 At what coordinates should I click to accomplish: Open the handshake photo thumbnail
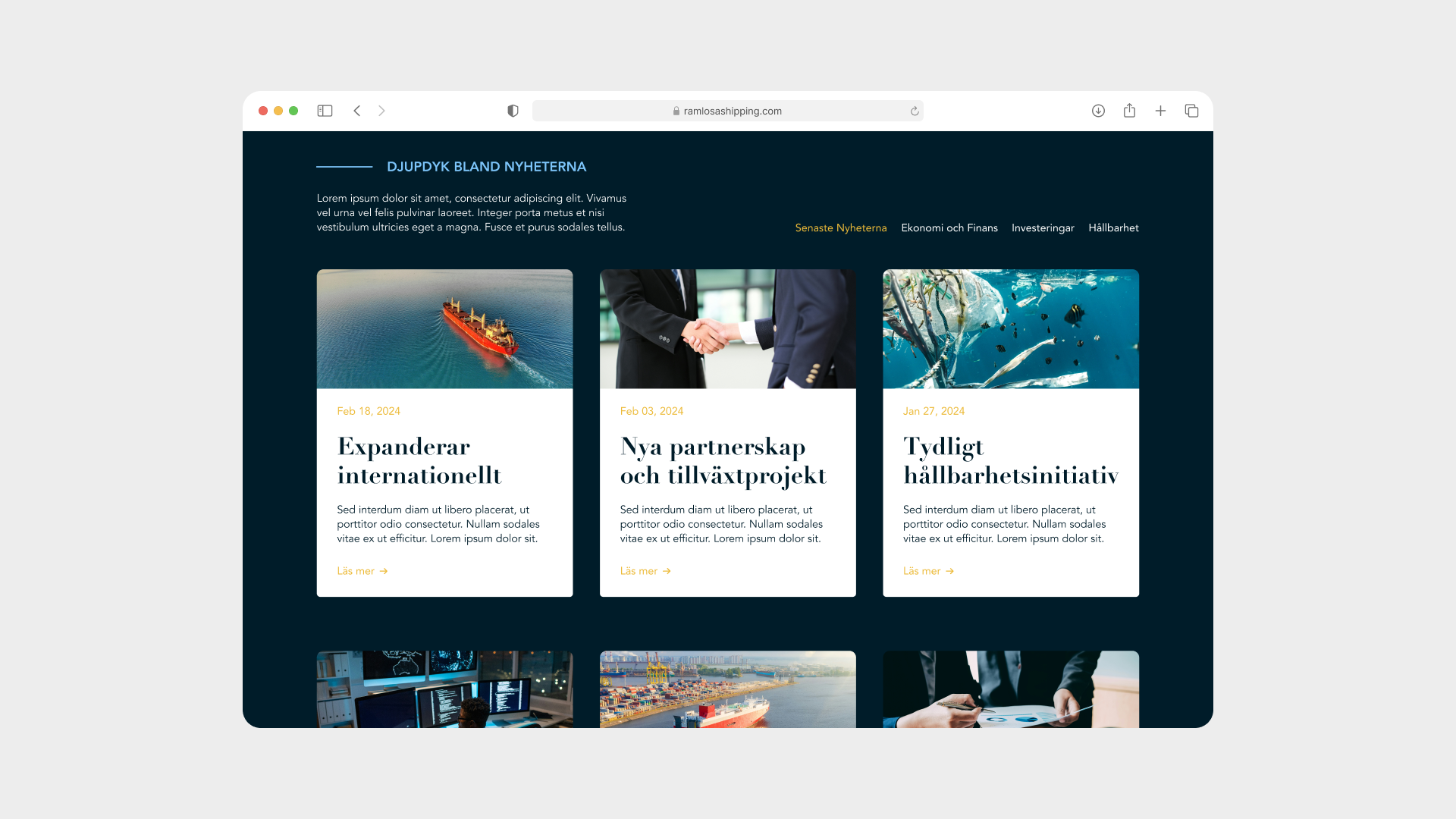tap(727, 329)
